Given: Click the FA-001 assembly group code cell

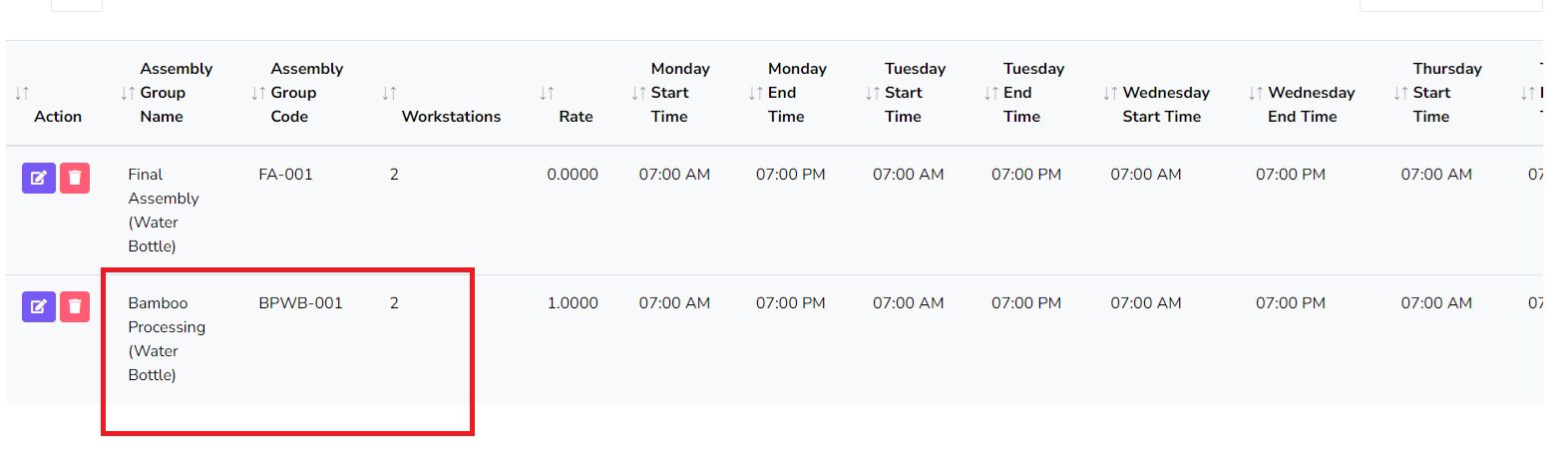Looking at the screenshot, I should [285, 175].
